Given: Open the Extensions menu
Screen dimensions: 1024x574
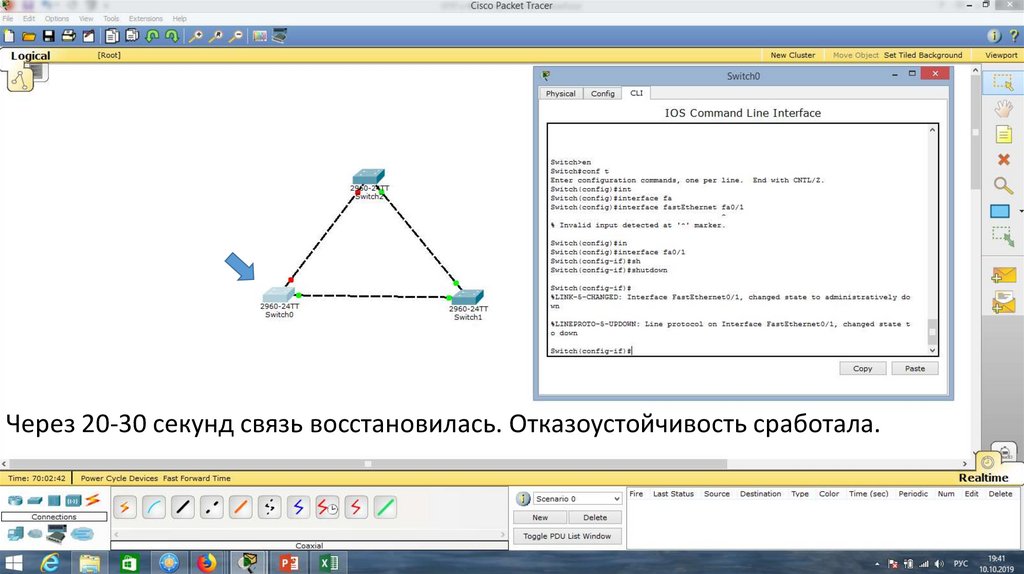Looking at the screenshot, I should (x=146, y=18).
